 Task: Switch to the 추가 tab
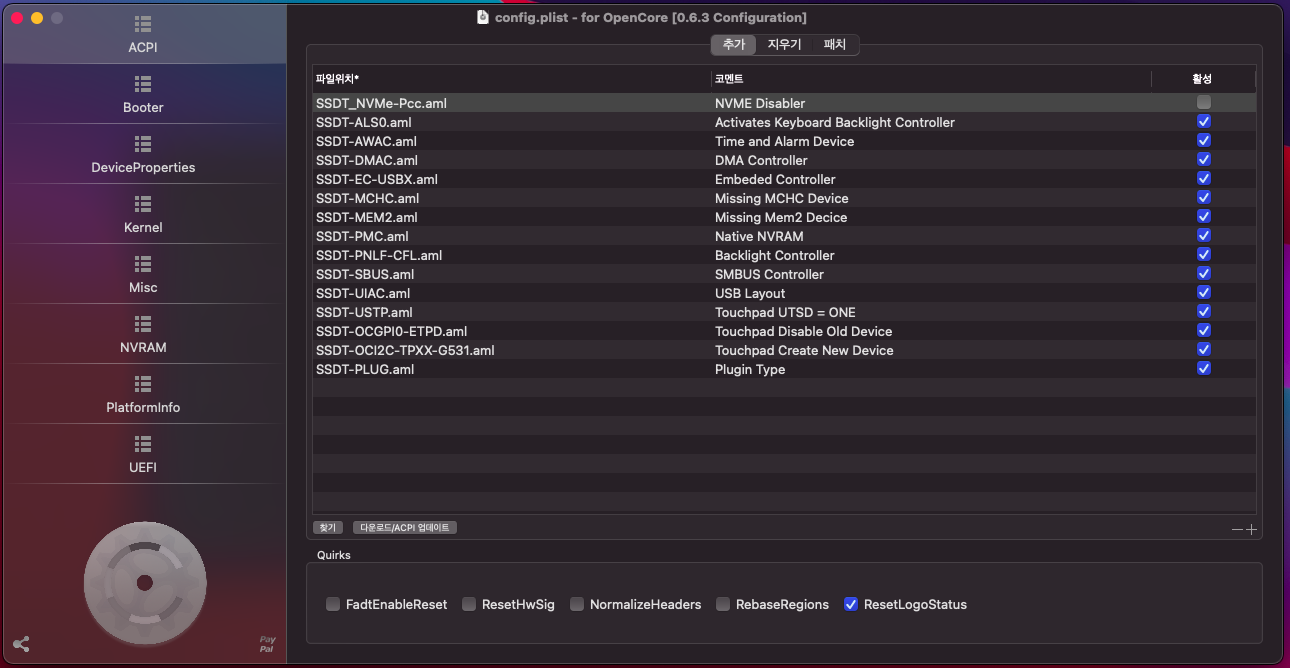pos(734,45)
